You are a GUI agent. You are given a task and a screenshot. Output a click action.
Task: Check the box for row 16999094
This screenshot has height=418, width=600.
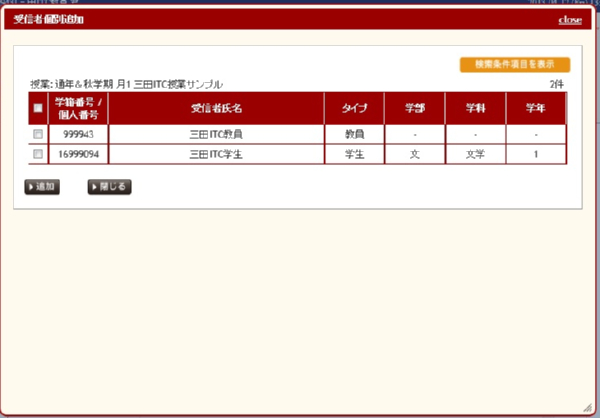coord(38,154)
